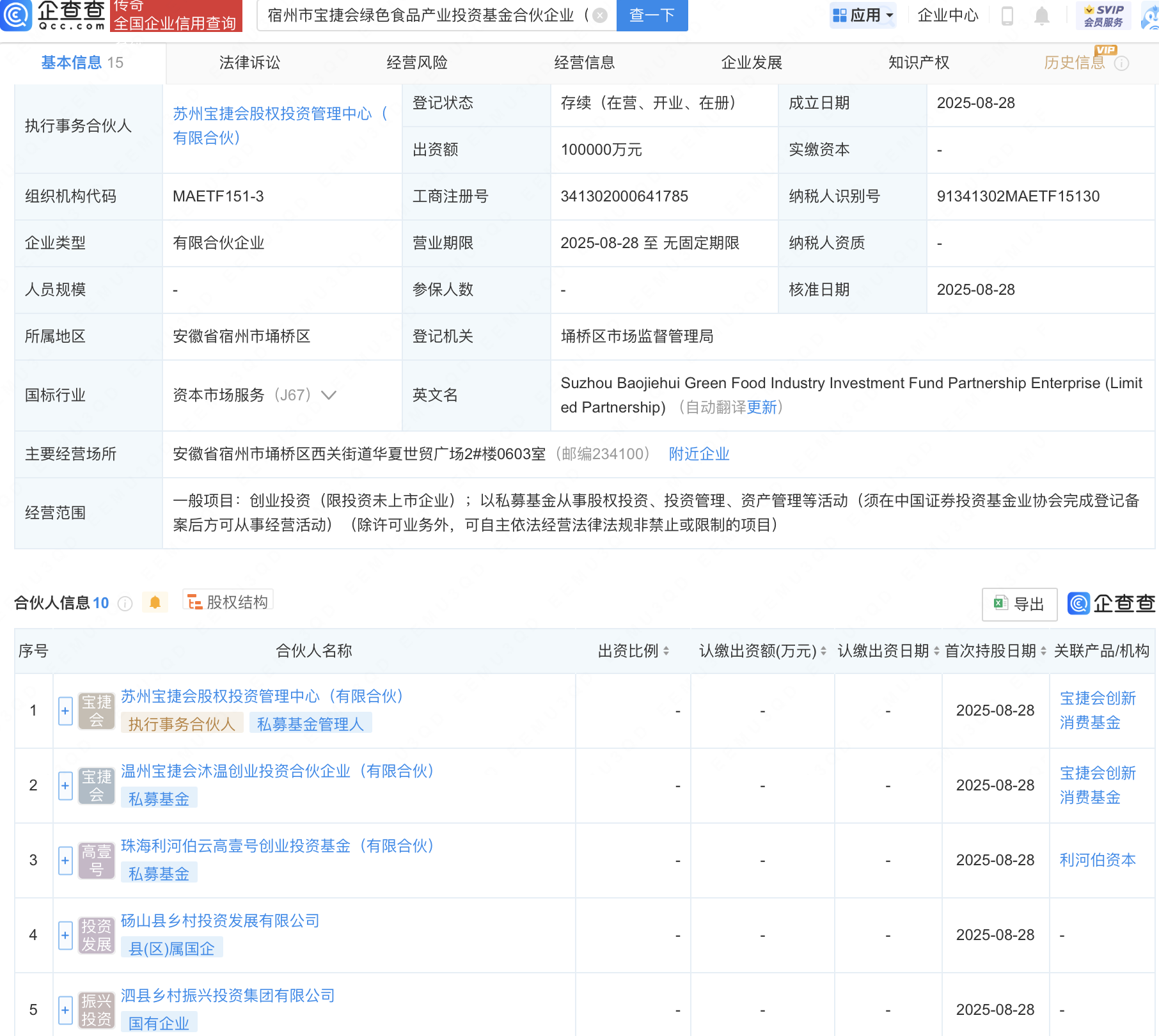Viewport: 1159px width, 1036px height.
Task: Click the partner info alert bell
Action: click(x=155, y=602)
